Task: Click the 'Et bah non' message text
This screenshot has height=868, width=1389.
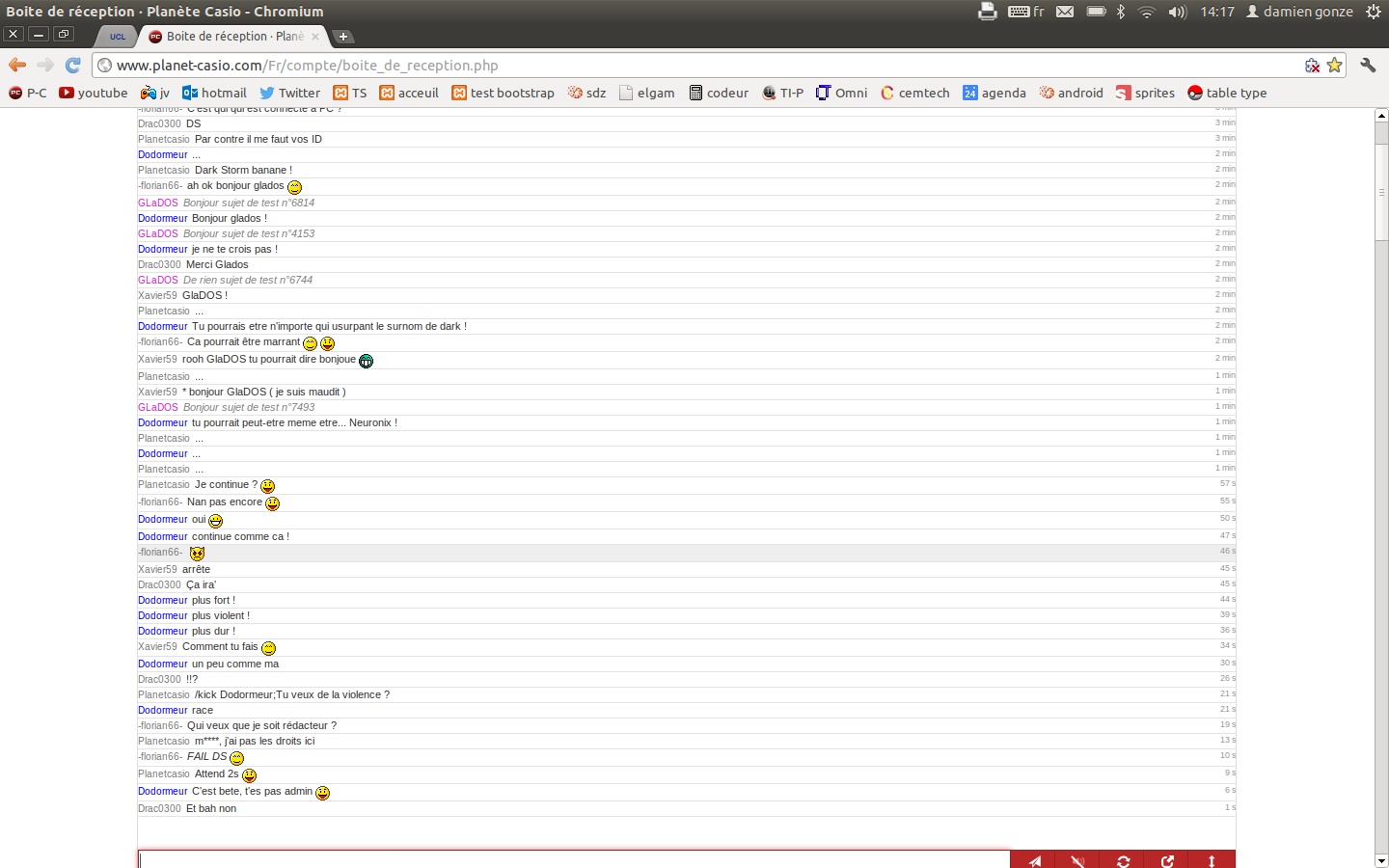Action: tap(211, 808)
